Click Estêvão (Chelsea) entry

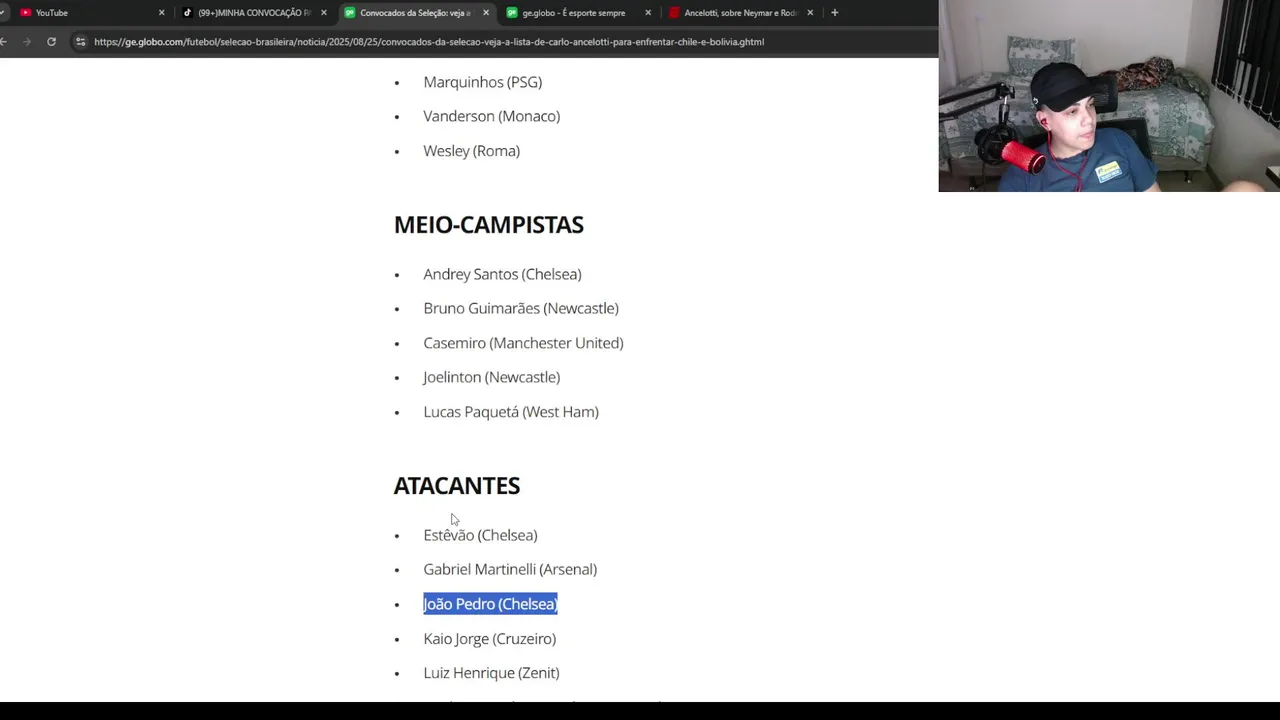(x=480, y=535)
